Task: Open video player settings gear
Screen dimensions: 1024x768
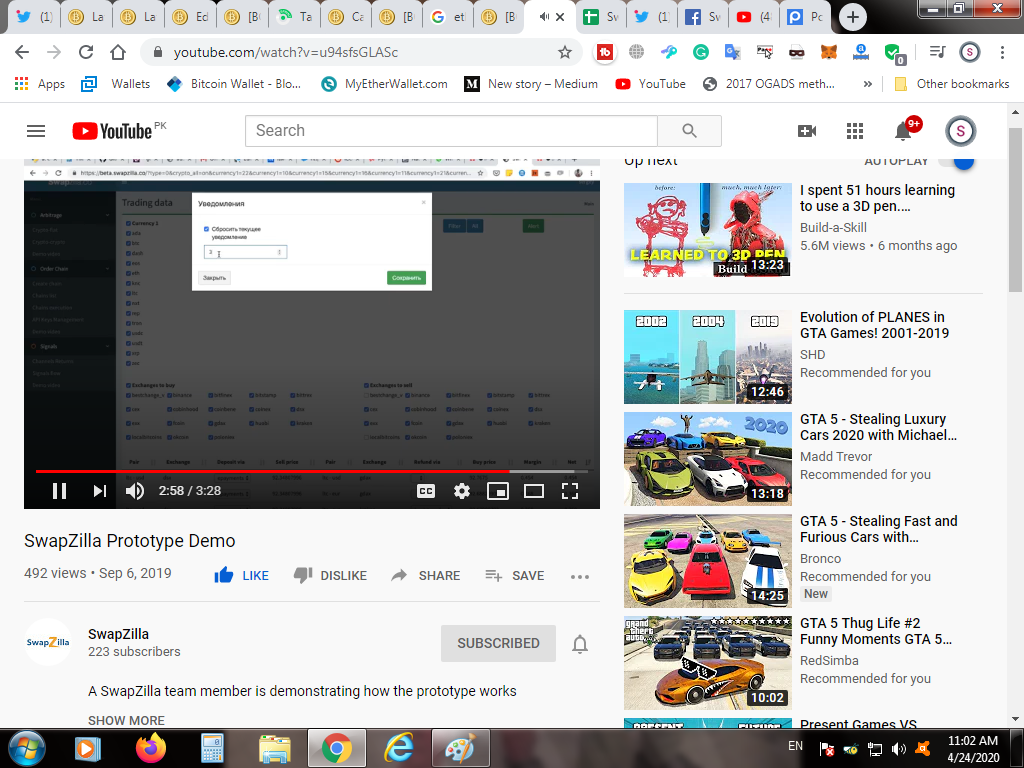Action: tap(462, 490)
